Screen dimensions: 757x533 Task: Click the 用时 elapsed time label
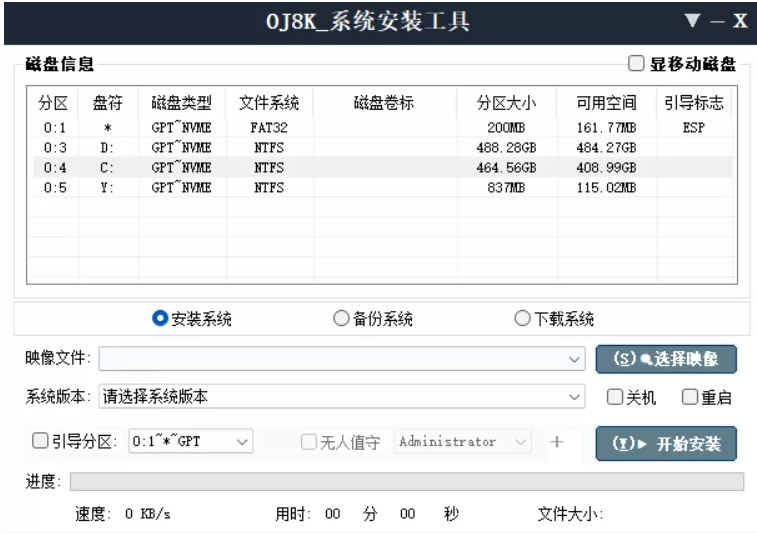click(x=293, y=514)
